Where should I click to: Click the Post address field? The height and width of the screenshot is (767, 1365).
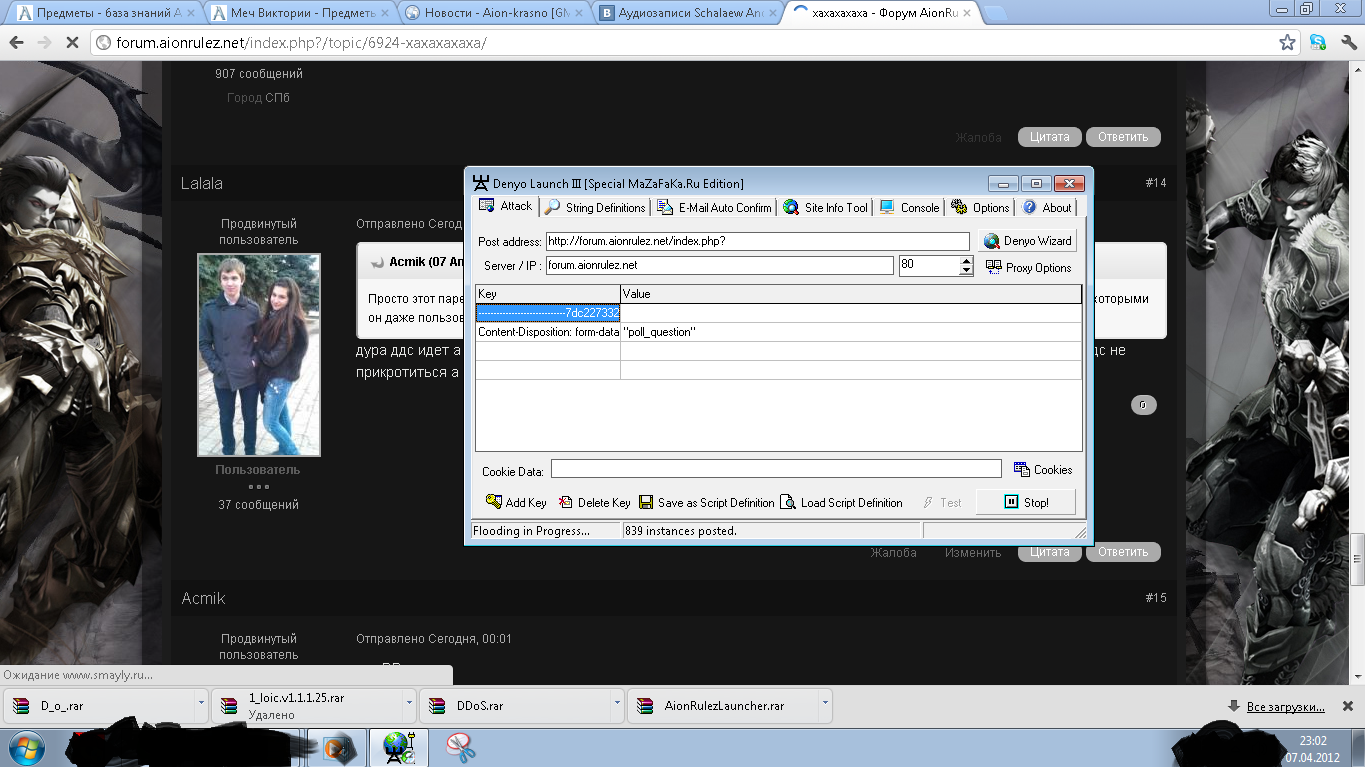tap(757, 241)
